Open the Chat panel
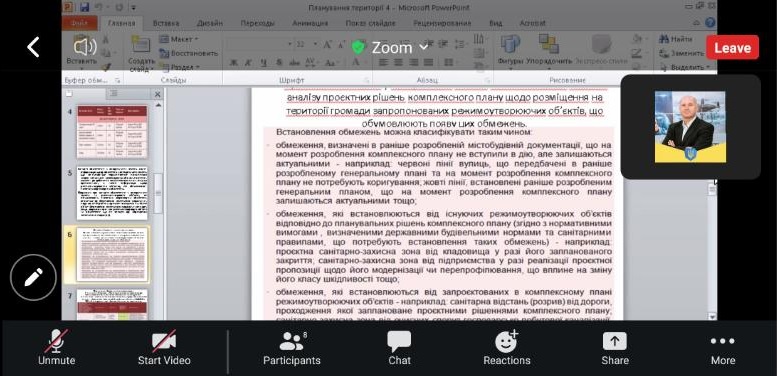The image size is (777, 376). [x=399, y=348]
